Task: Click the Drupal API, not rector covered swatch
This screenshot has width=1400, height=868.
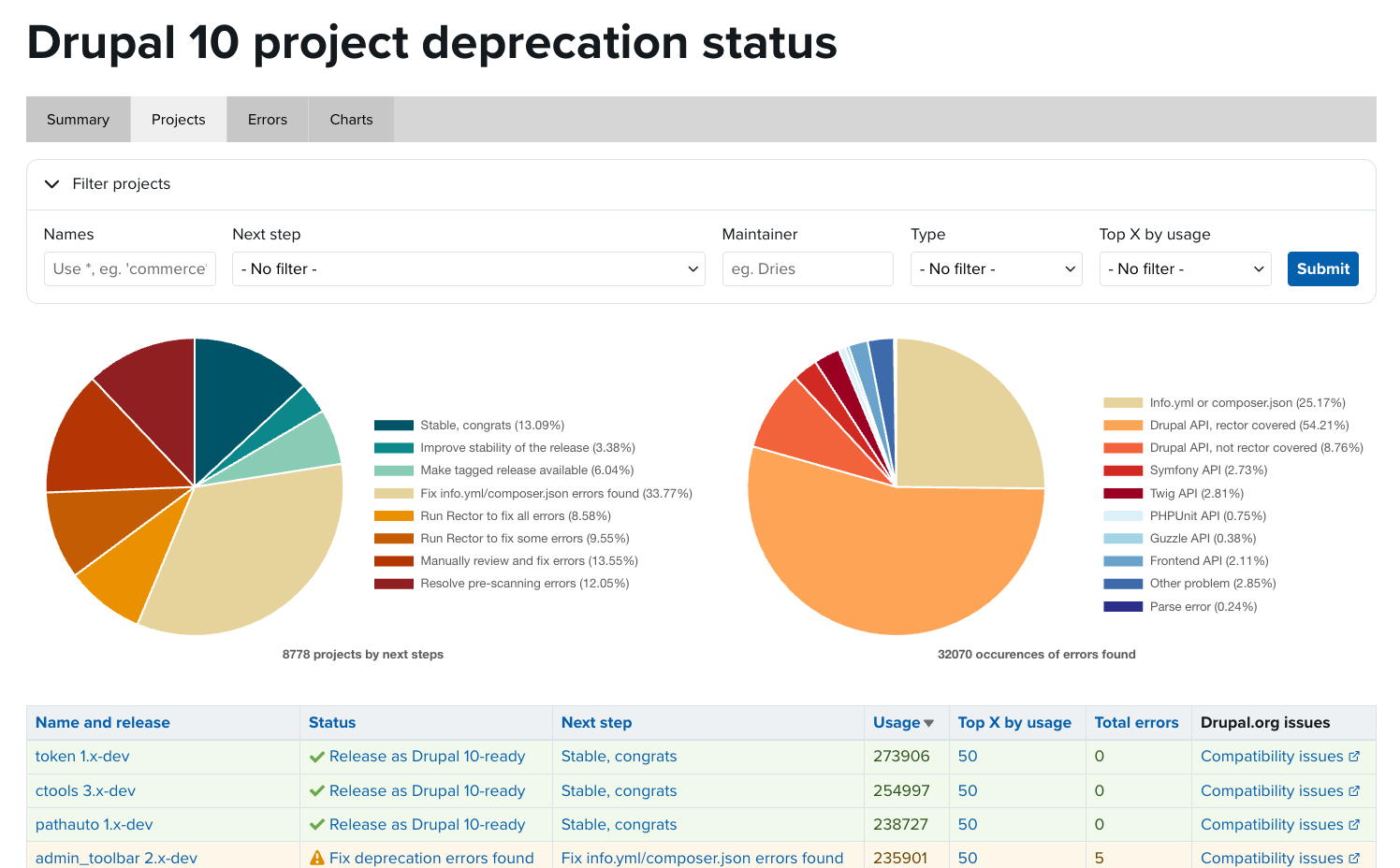Action: [x=1123, y=448]
